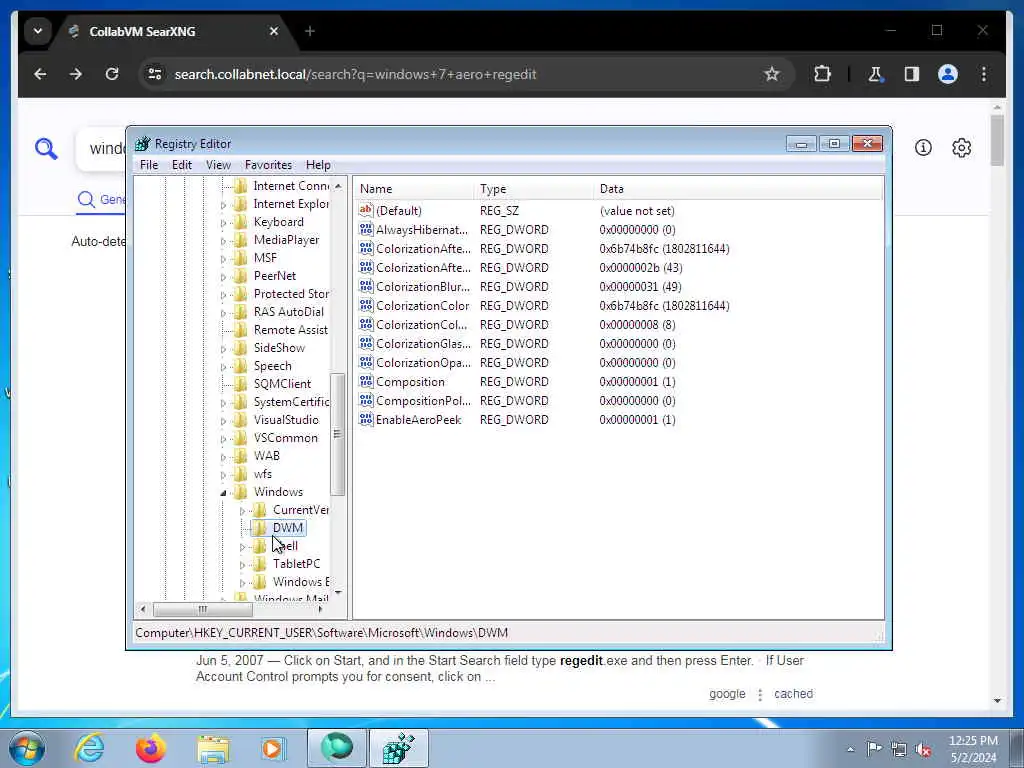Open the cached link of the result
Viewport: 1024px width, 768px height.
pyautogui.click(x=793, y=694)
